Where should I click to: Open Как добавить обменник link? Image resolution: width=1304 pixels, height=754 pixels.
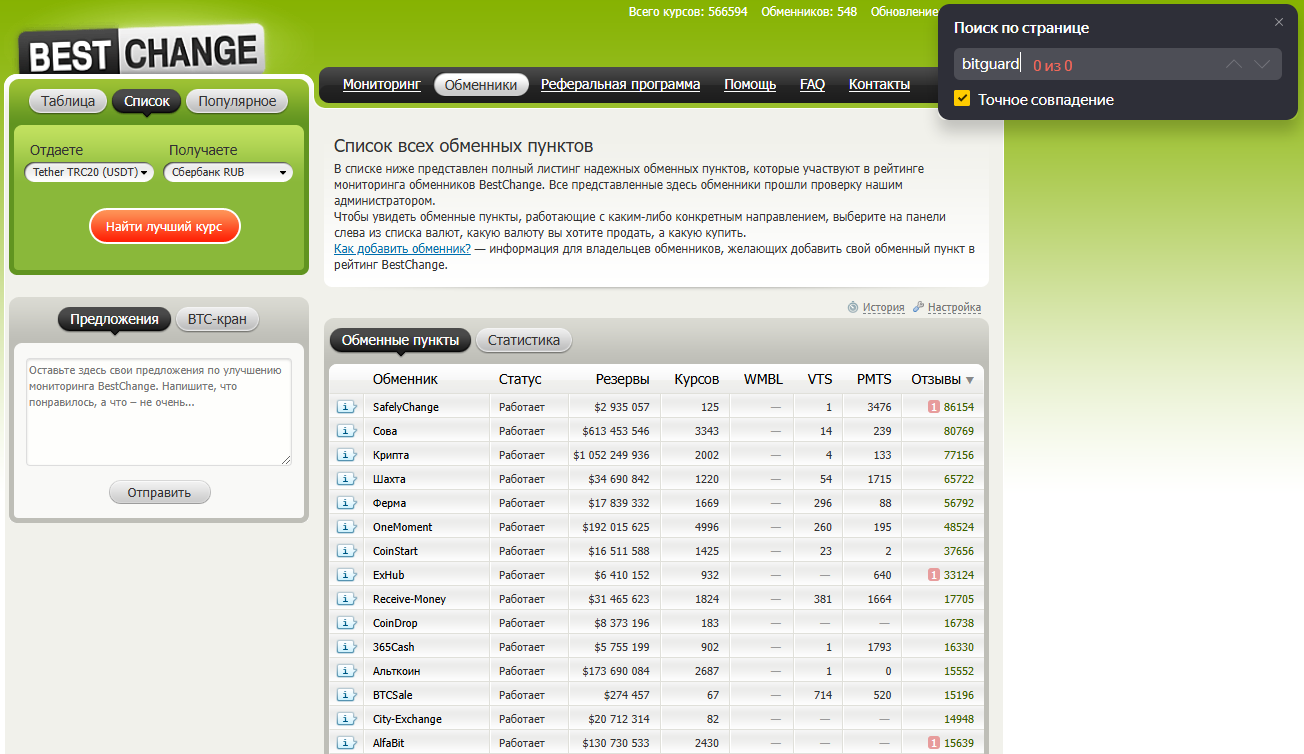[402, 248]
